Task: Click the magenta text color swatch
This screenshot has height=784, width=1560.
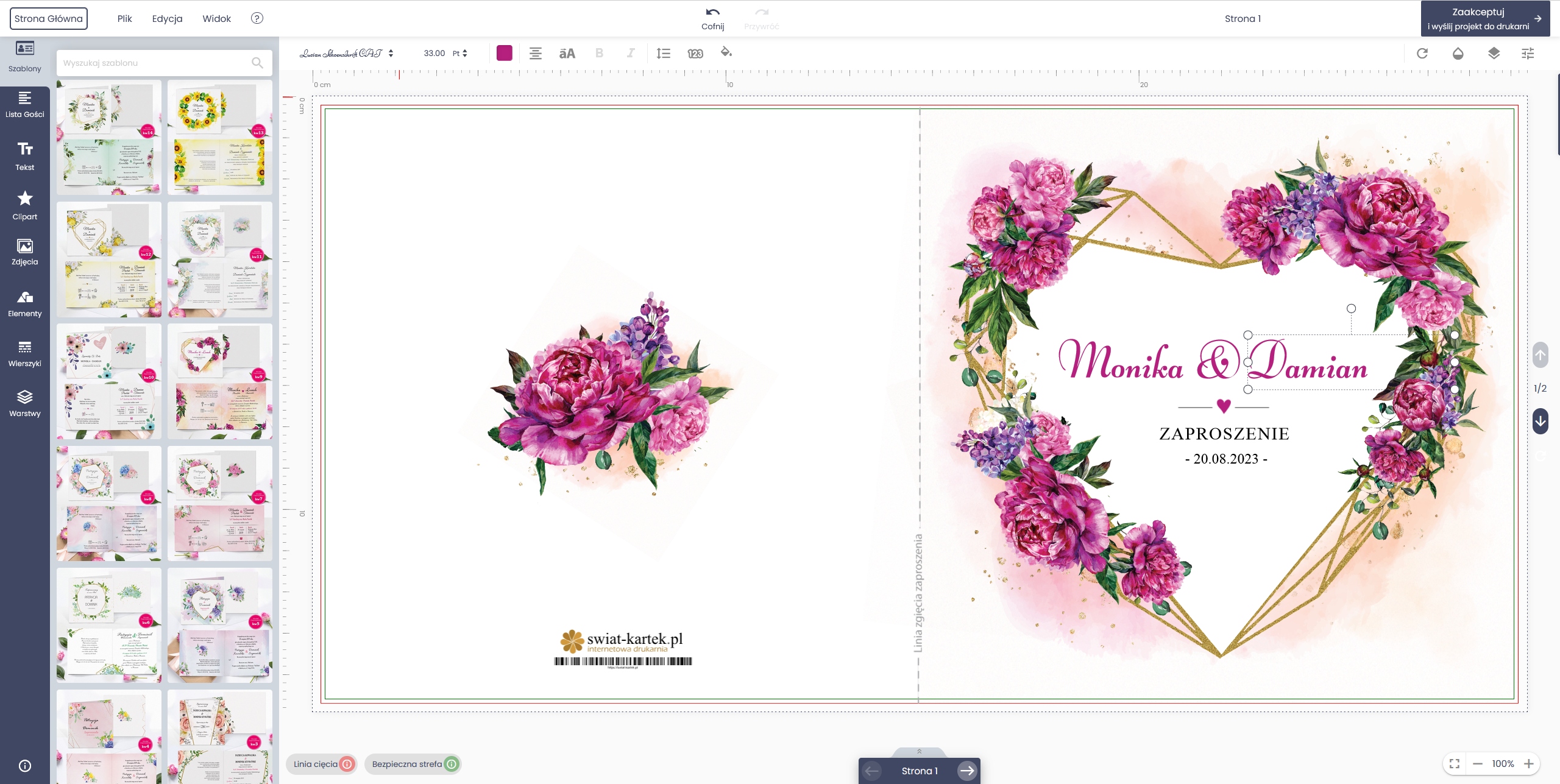Action: pyautogui.click(x=505, y=53)
